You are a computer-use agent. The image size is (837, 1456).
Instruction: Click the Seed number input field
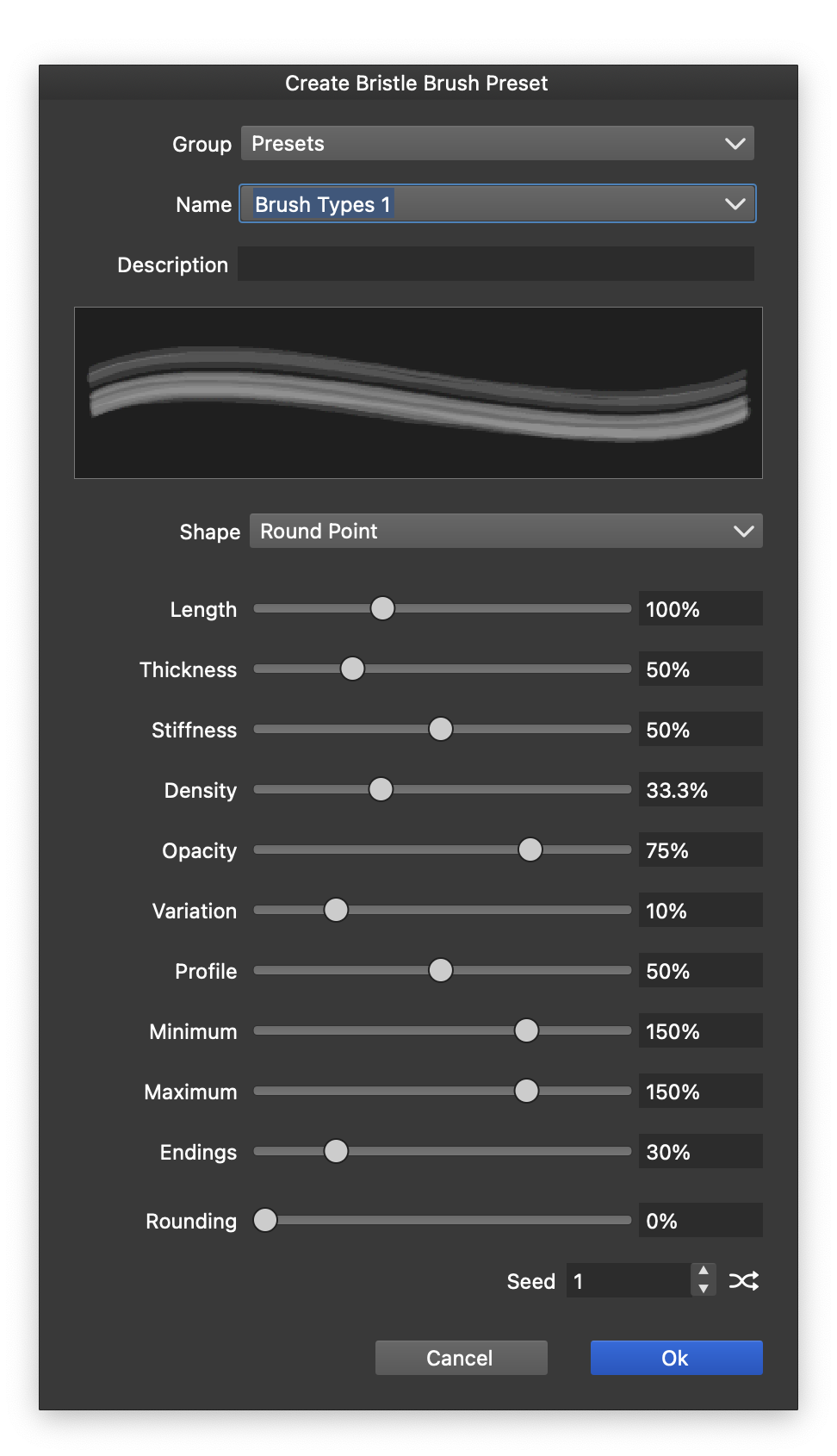[629, 1281]
